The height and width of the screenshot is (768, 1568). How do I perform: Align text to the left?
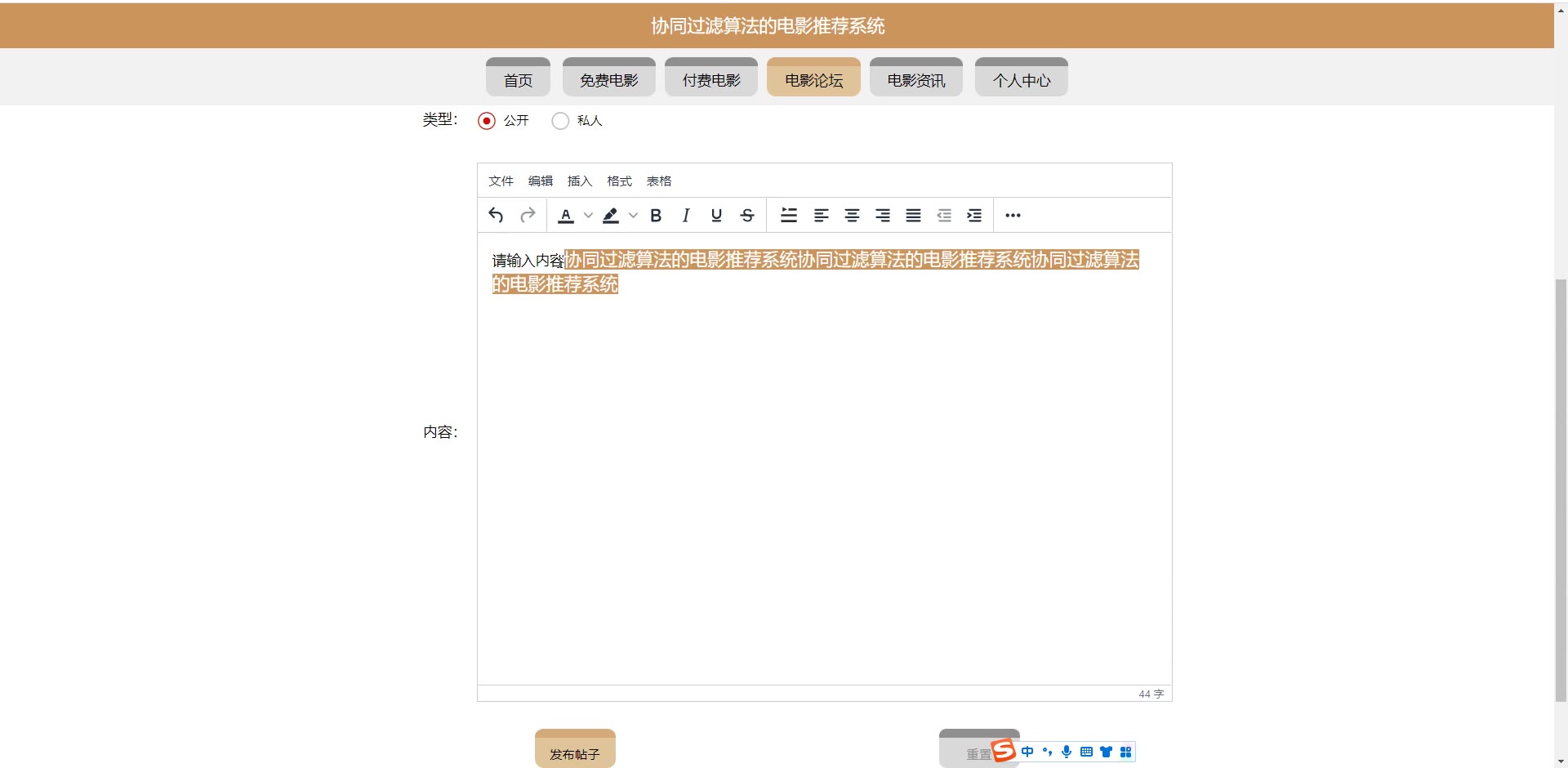pos(822,215)
